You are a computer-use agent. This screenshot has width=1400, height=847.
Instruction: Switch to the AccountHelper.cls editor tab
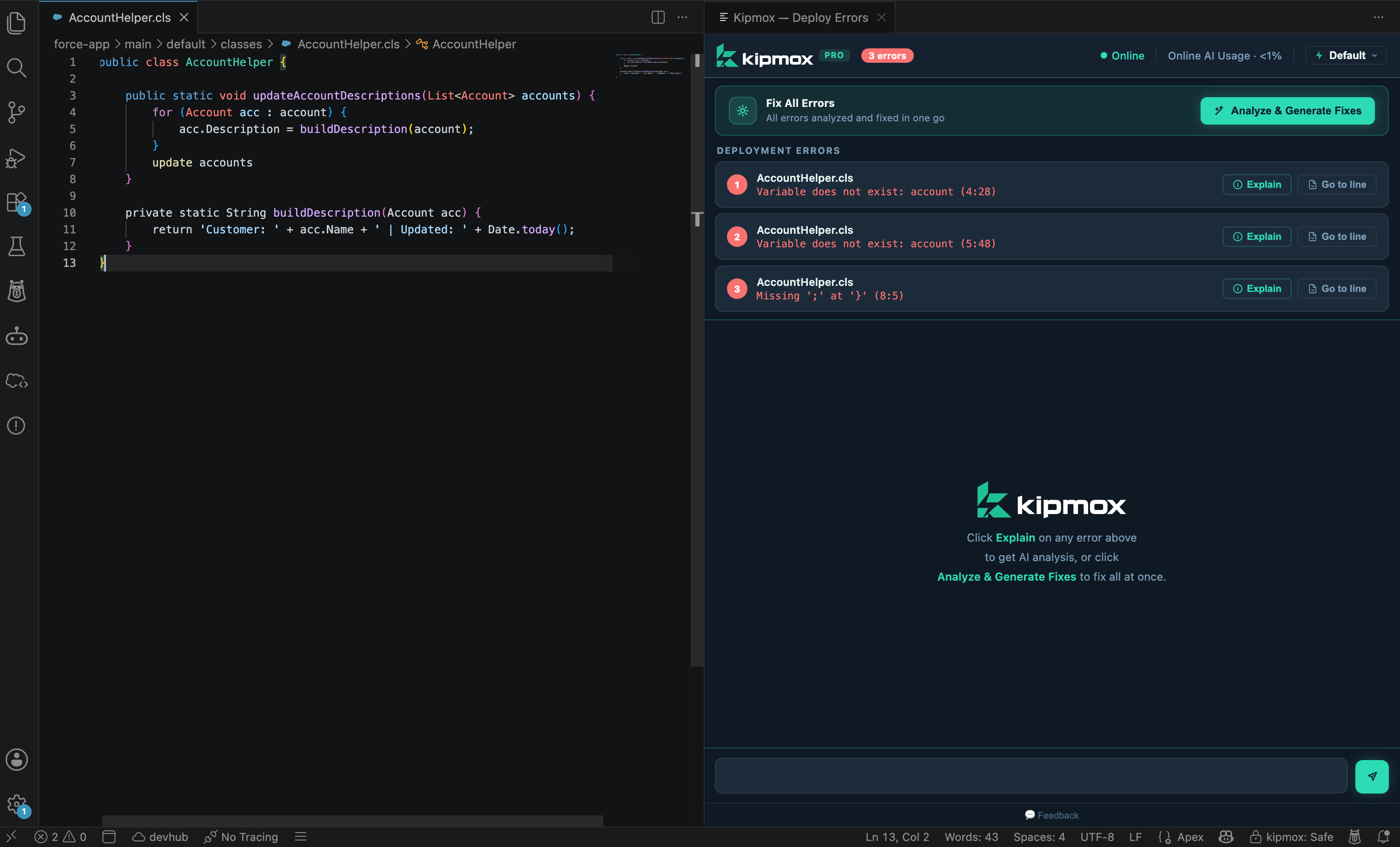[119, 18]
